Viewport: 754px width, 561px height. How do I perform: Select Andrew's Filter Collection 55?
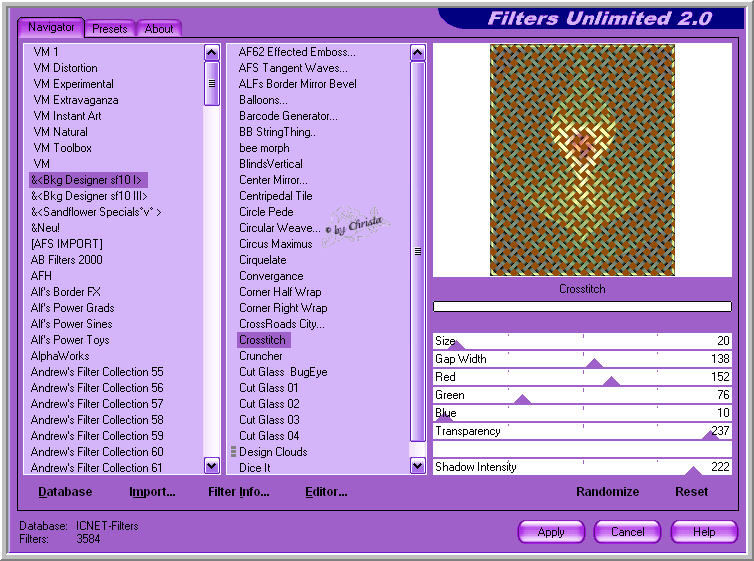[x=97, y=372]
